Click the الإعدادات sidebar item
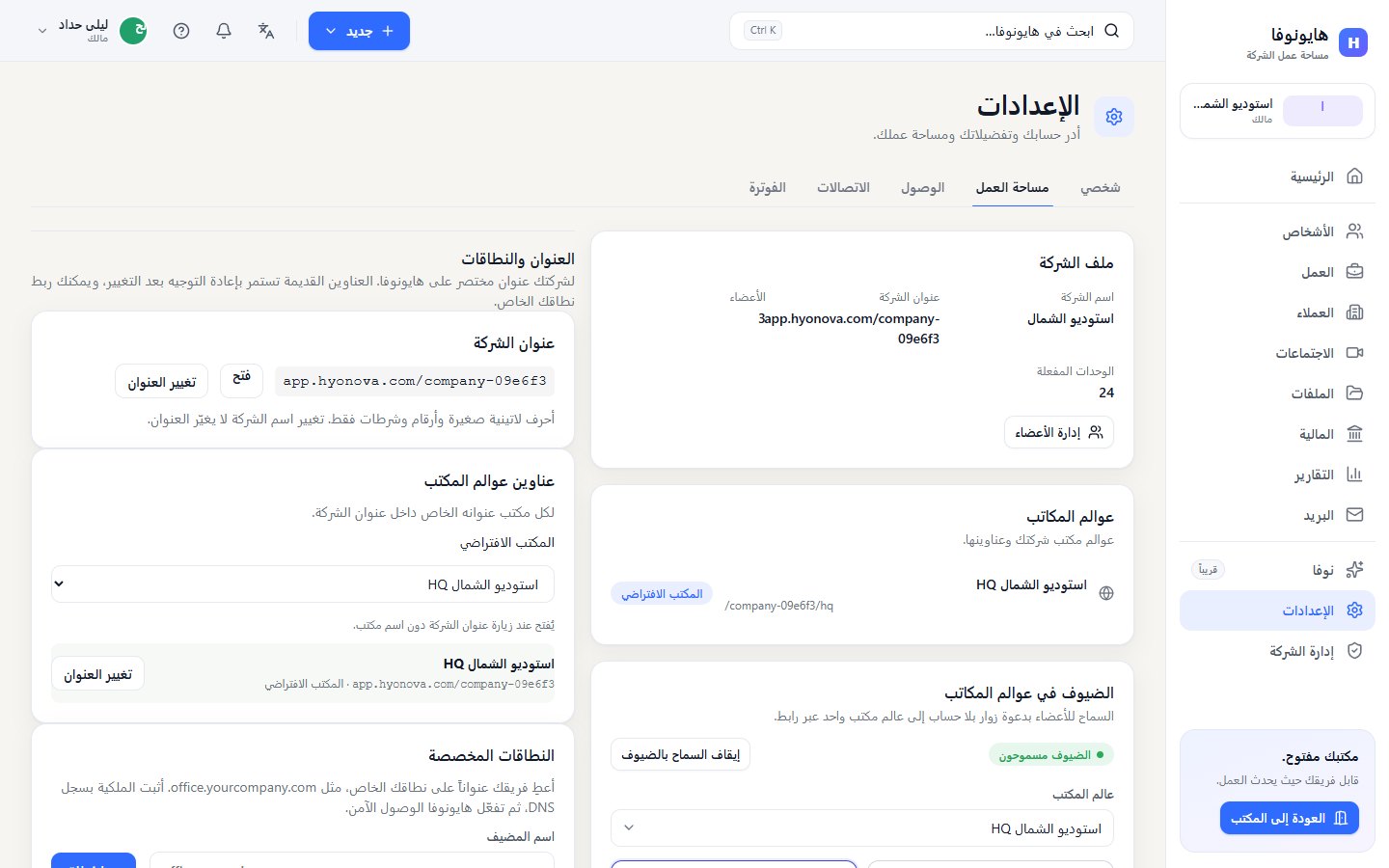Image resolution: width=1389 pixels, height=868 pixels. click(1277, 610)
